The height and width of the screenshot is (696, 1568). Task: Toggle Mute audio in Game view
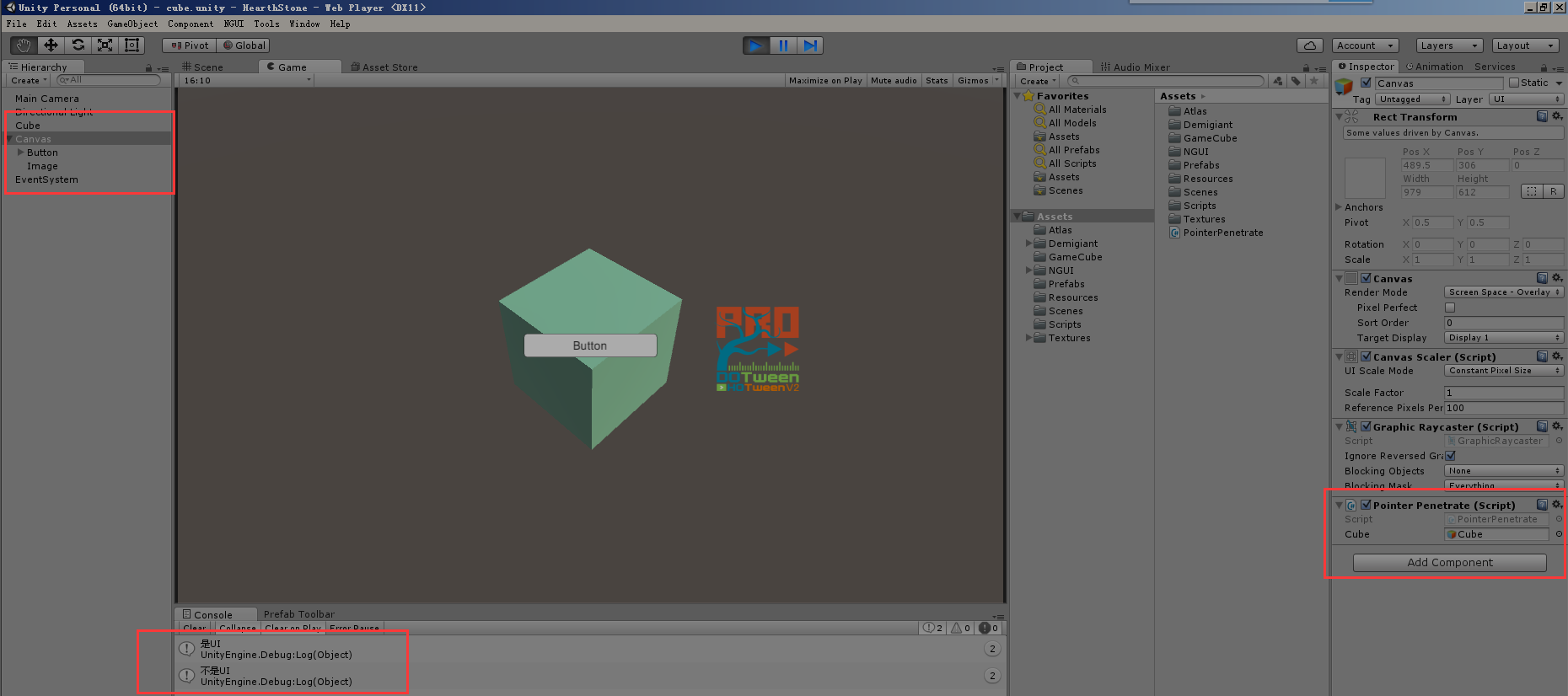coord(894,80)
